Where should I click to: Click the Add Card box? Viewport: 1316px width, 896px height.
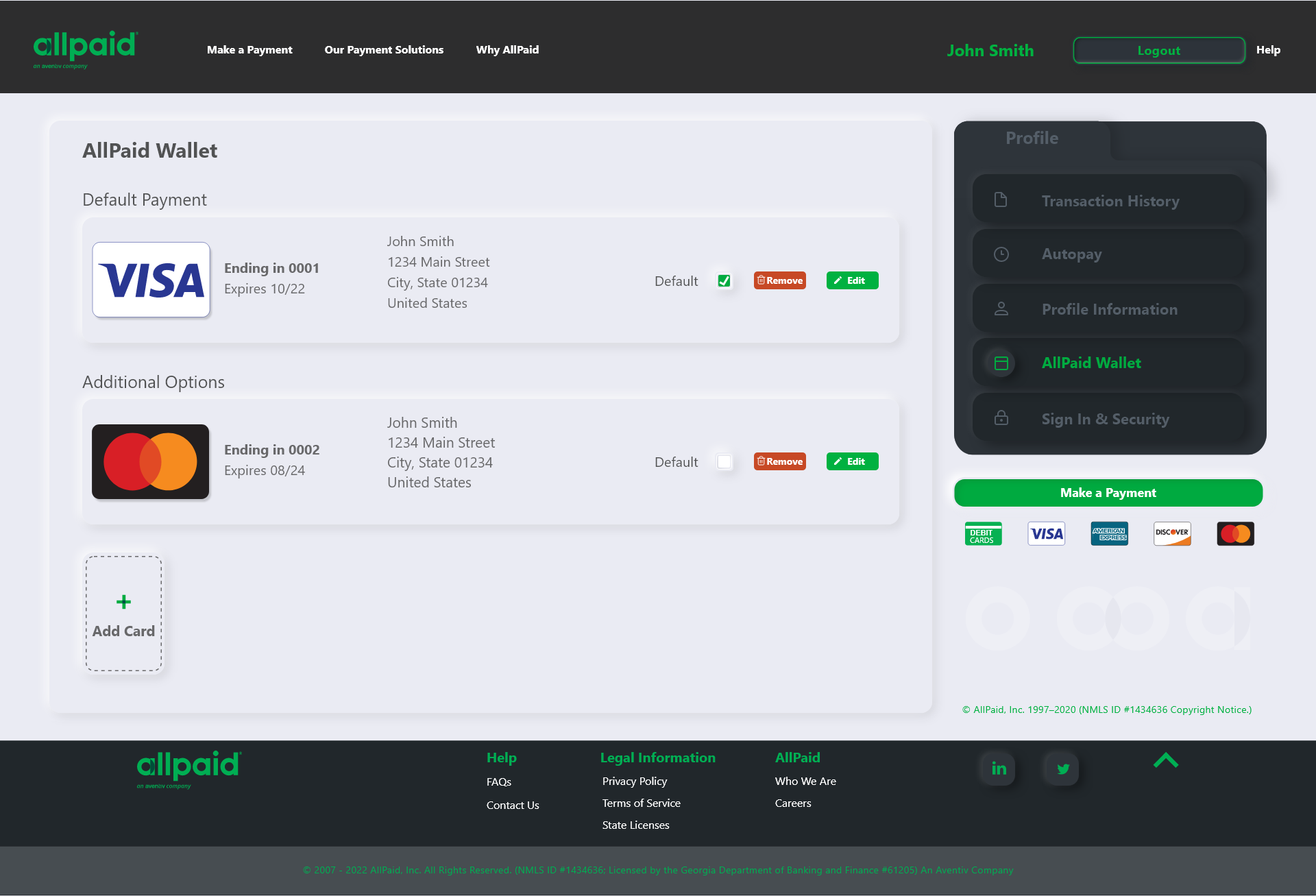click(x=123, y=614)
